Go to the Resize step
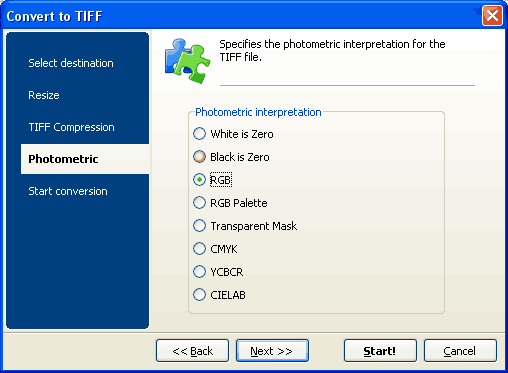The height and width of the screenshot is (373, 508). (44, 95)
